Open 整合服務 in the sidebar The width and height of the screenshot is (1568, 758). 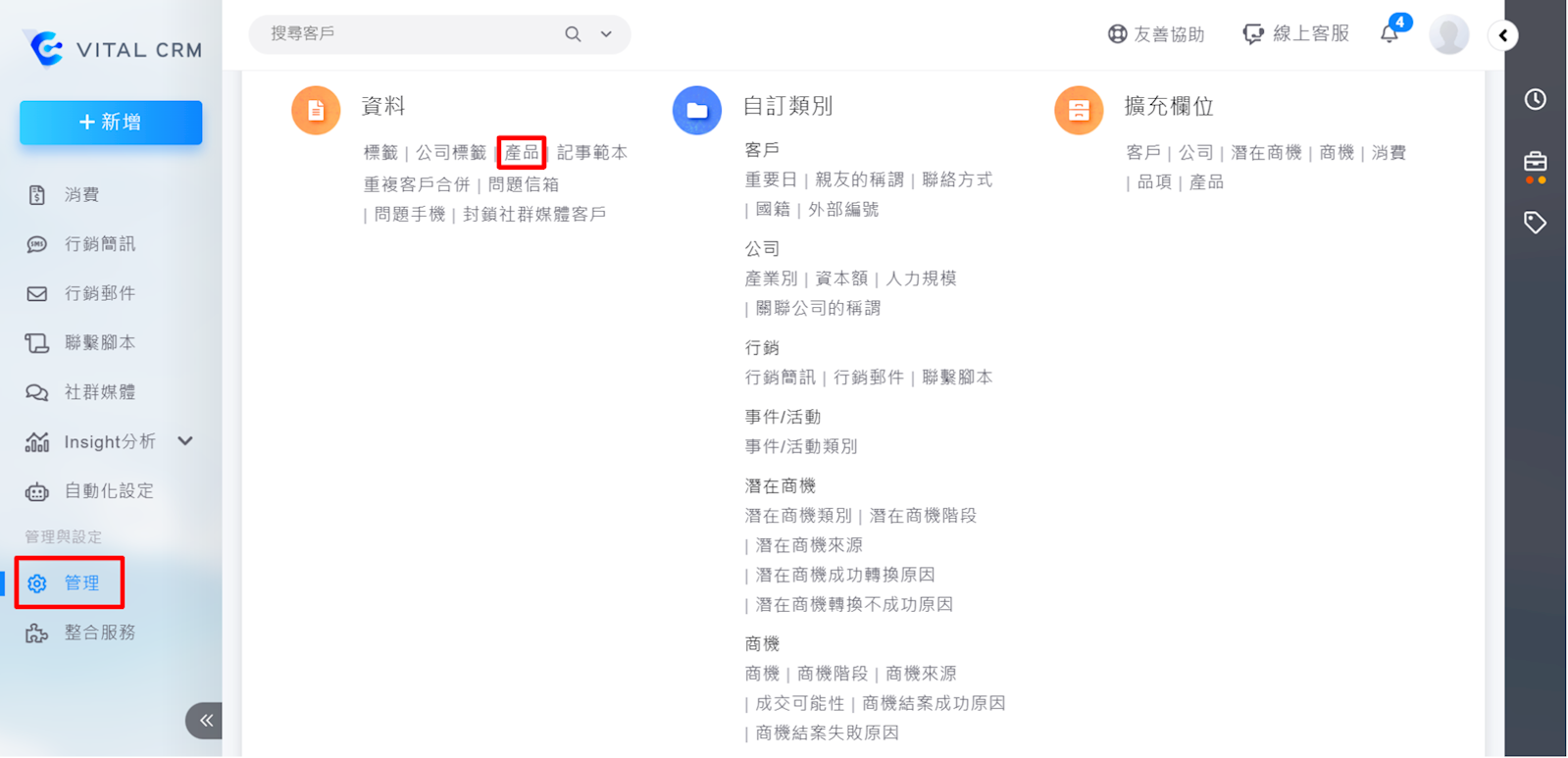point(100,632)
